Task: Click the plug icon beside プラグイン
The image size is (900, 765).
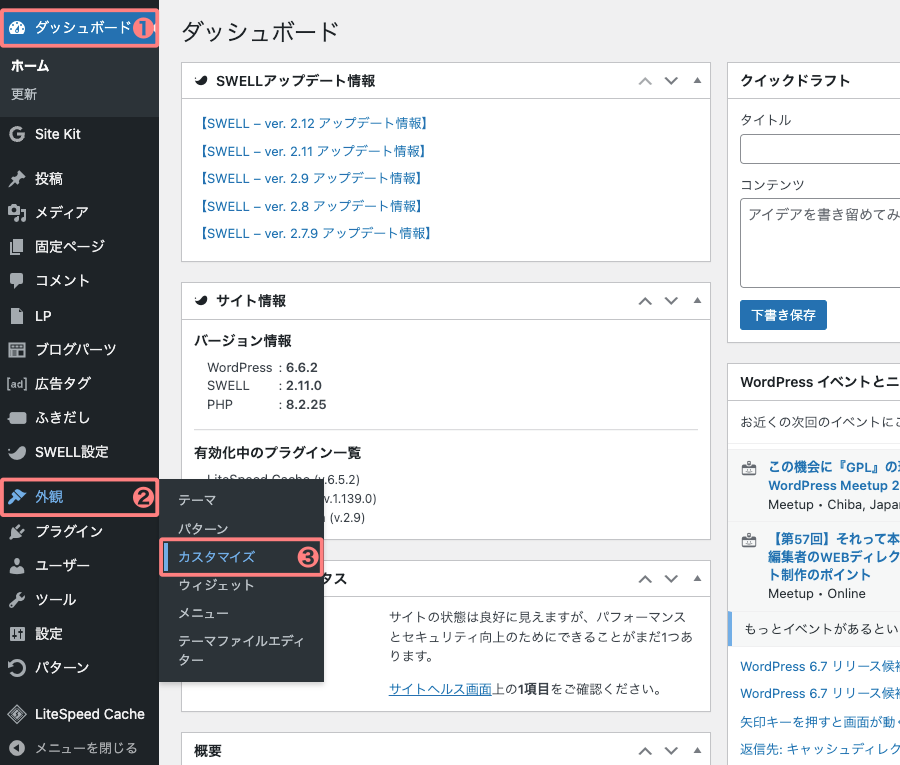Action: pos(17,532)
